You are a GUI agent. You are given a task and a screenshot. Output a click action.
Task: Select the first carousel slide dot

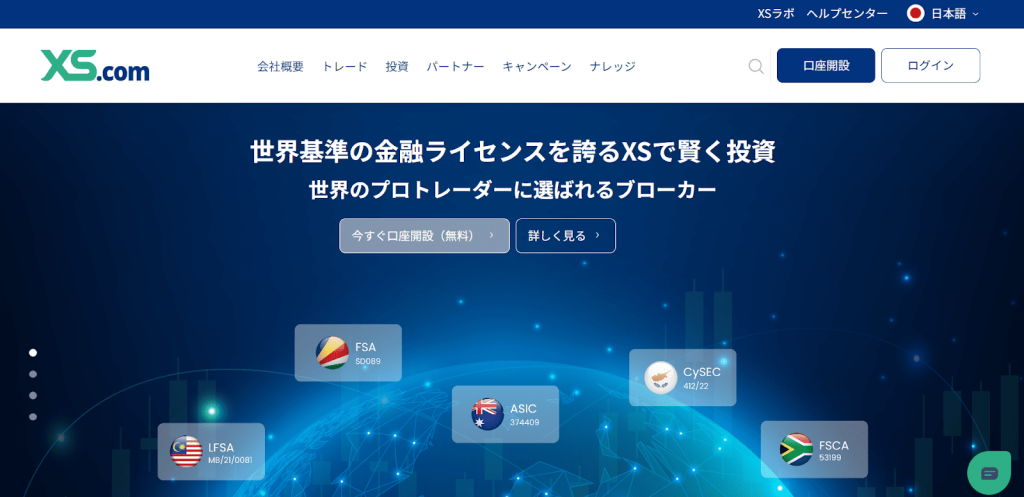pyautogui.click(x=33, y=353)
